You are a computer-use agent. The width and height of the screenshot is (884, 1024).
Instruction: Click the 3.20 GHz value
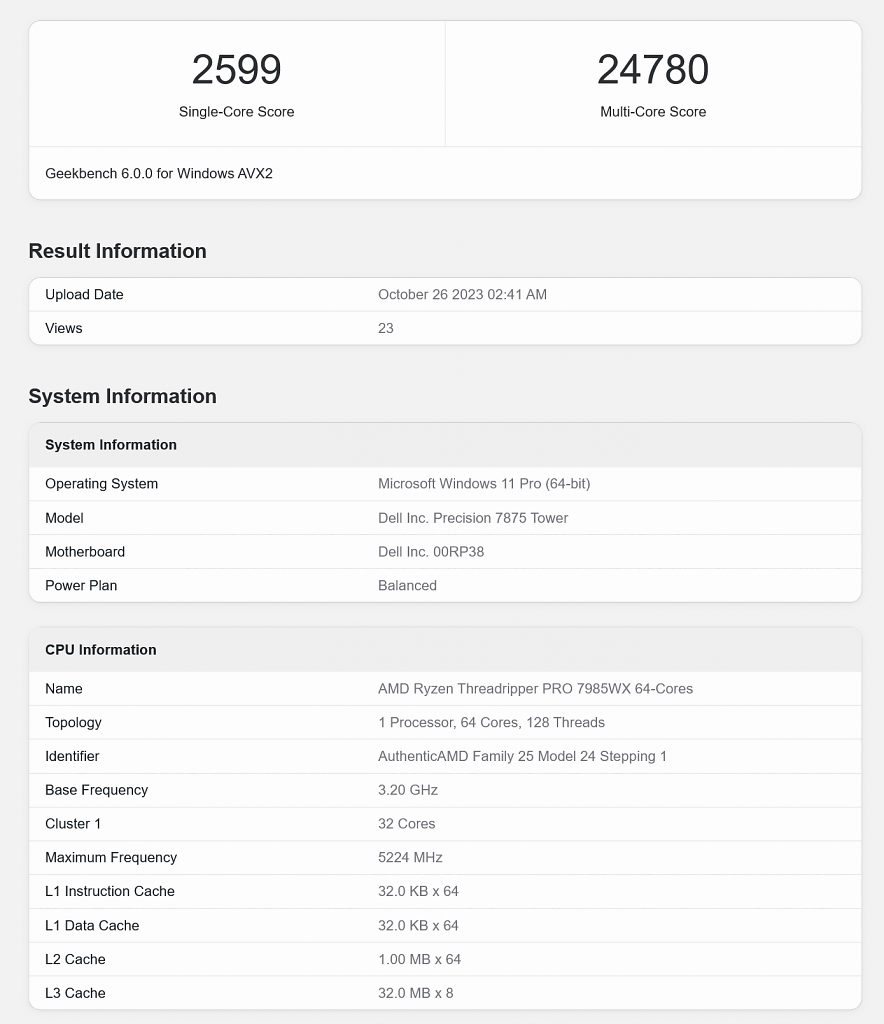407,790
